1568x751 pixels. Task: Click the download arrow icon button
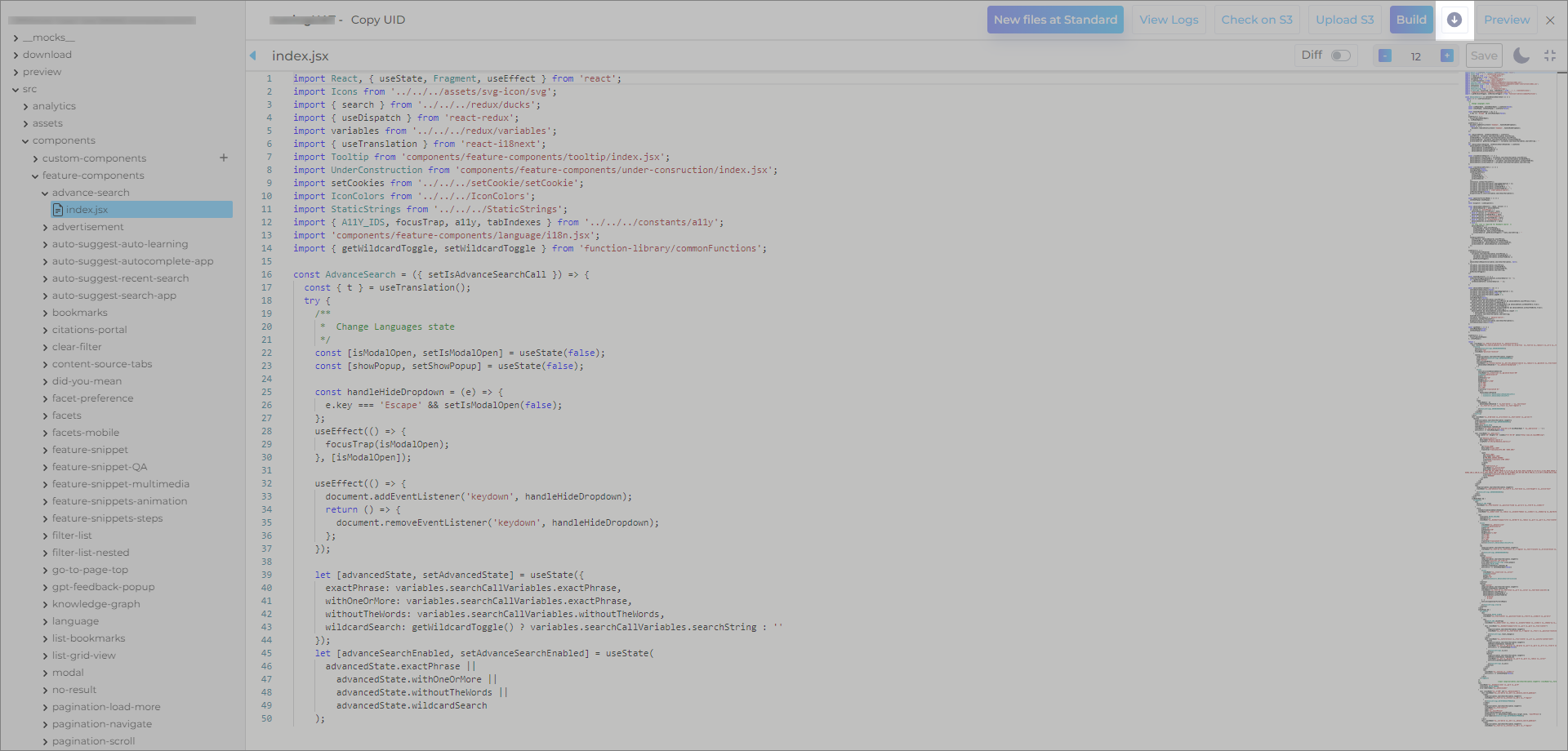(x=1454, y=20)
